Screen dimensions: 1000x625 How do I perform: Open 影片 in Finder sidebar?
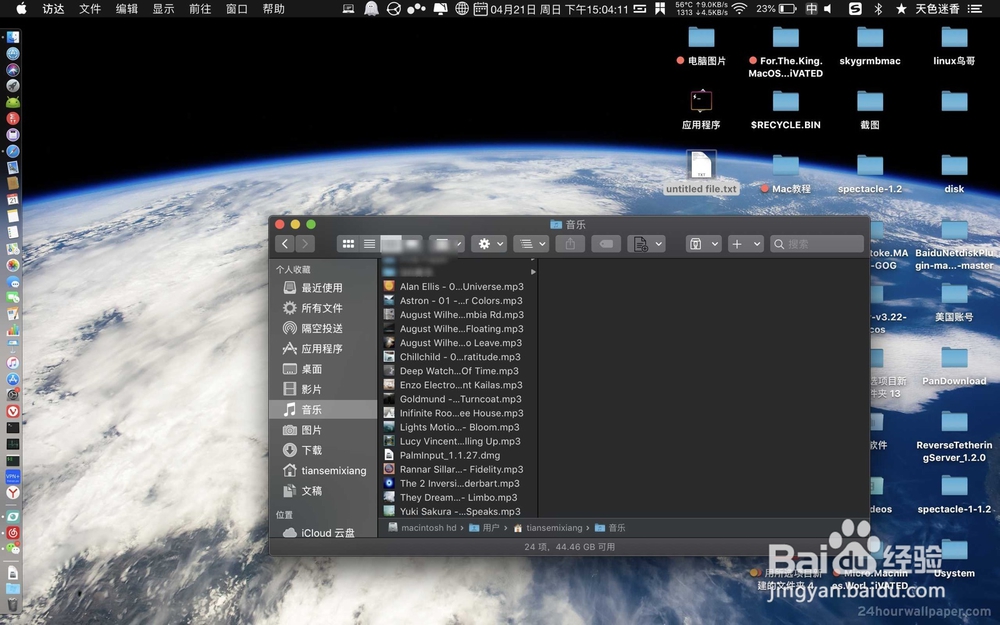pos(323,389)
